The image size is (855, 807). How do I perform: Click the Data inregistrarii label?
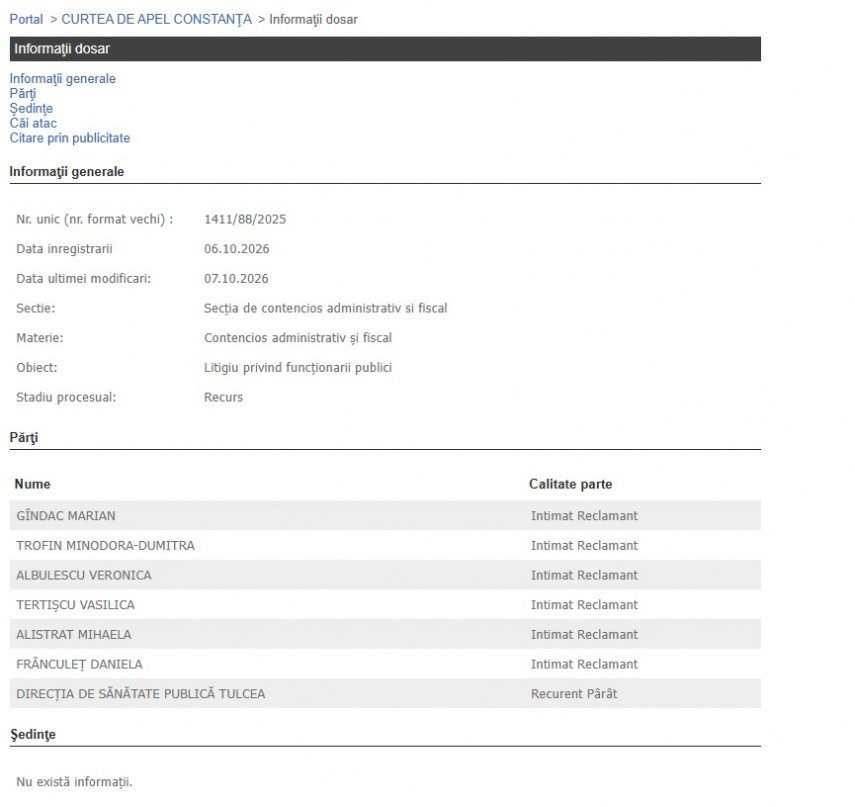pyautogui.click(x=64, y=249)
